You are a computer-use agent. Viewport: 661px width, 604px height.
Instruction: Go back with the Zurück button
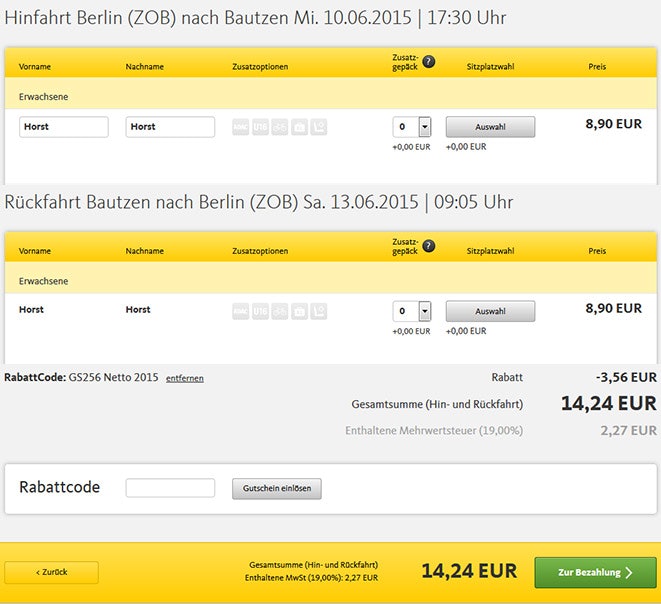tap(52, 573)
